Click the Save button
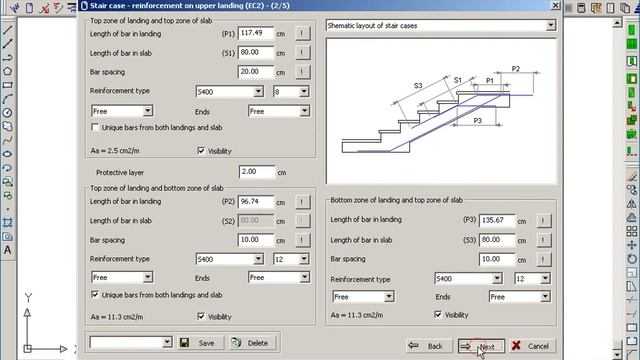 (200, 343)
